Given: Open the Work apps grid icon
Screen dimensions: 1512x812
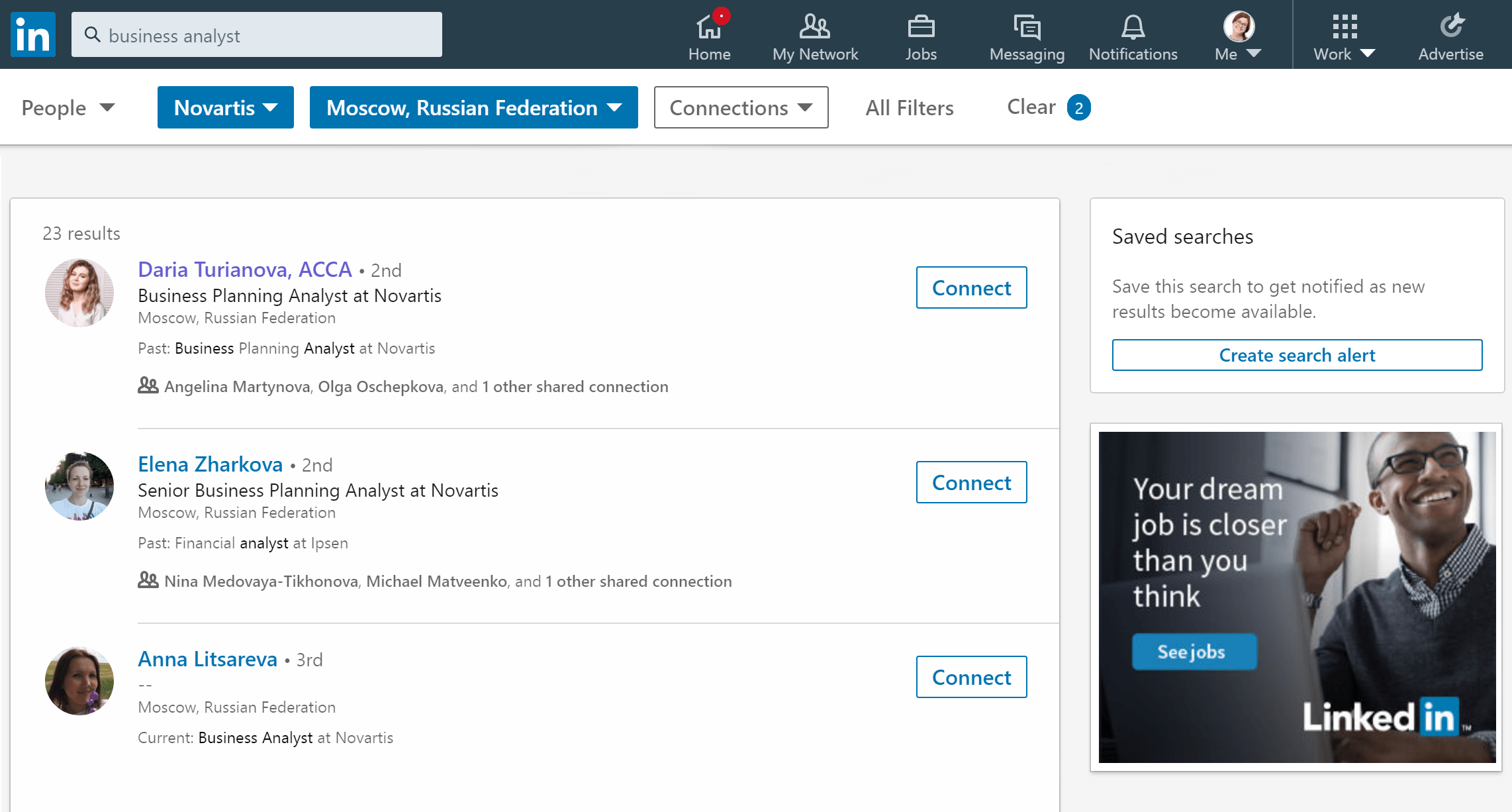Looking at the screenshot, I should (x=1345, y=26).
